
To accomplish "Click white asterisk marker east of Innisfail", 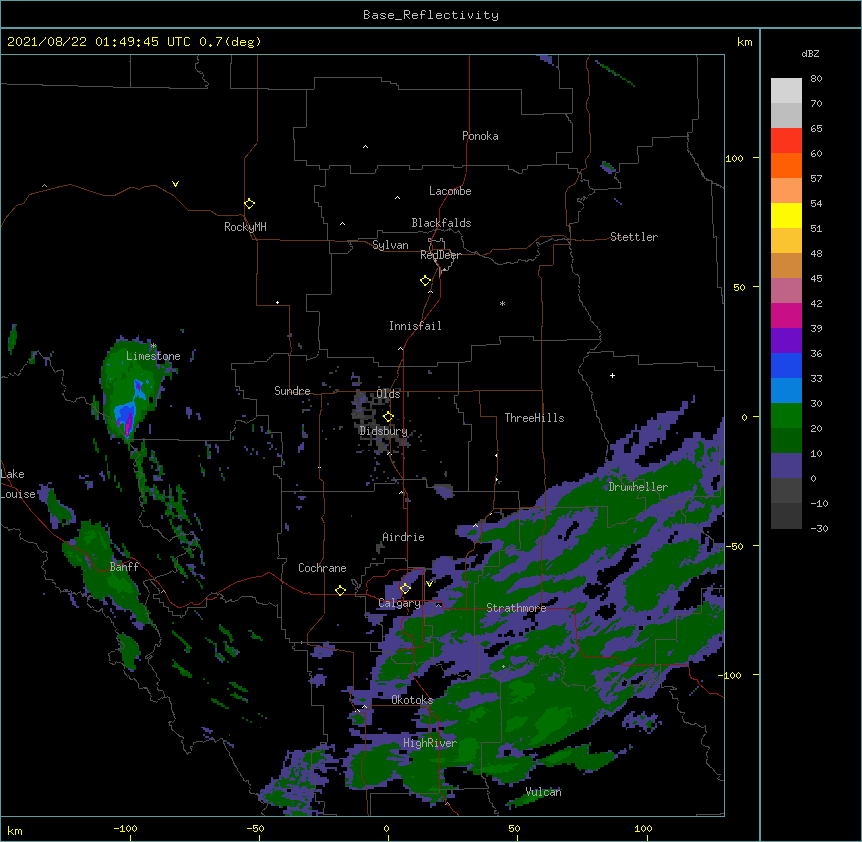I will coord(502,303).
